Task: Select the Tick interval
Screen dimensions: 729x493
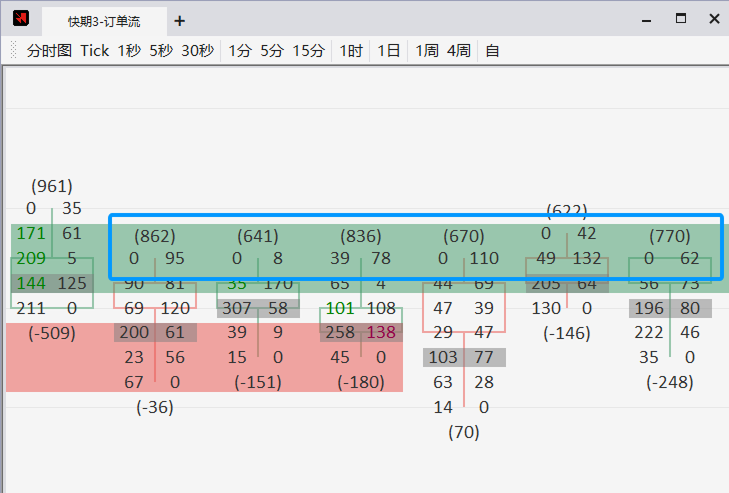Action: pos(95,51)
